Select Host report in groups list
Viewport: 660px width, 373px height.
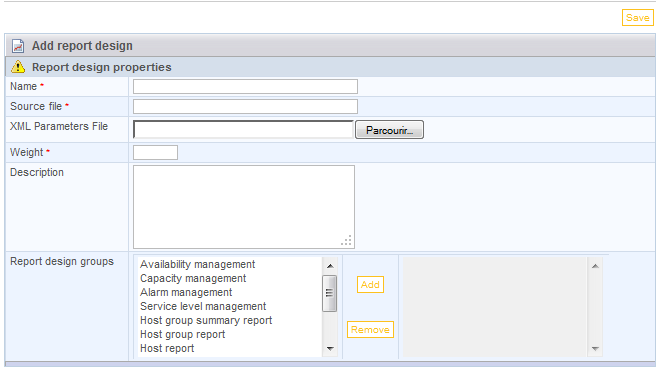click(x=167, y=348)
